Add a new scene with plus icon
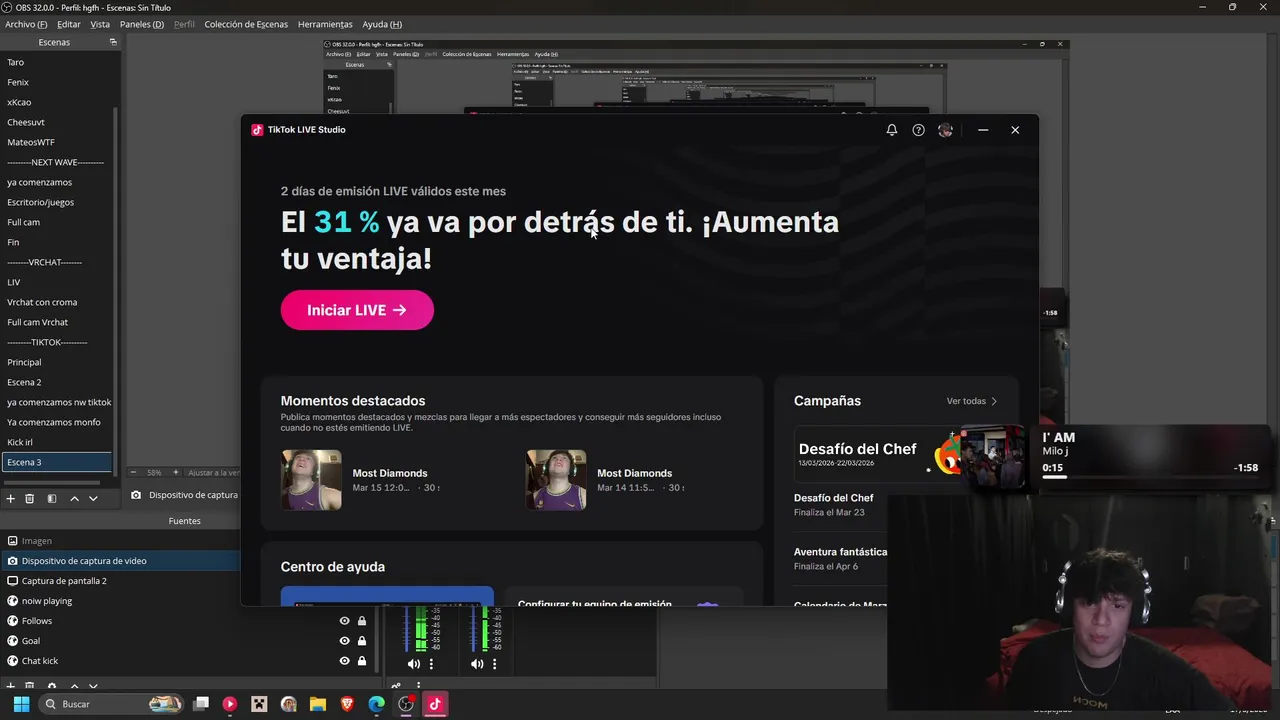1280x720 pixels. tap(11, 498)
